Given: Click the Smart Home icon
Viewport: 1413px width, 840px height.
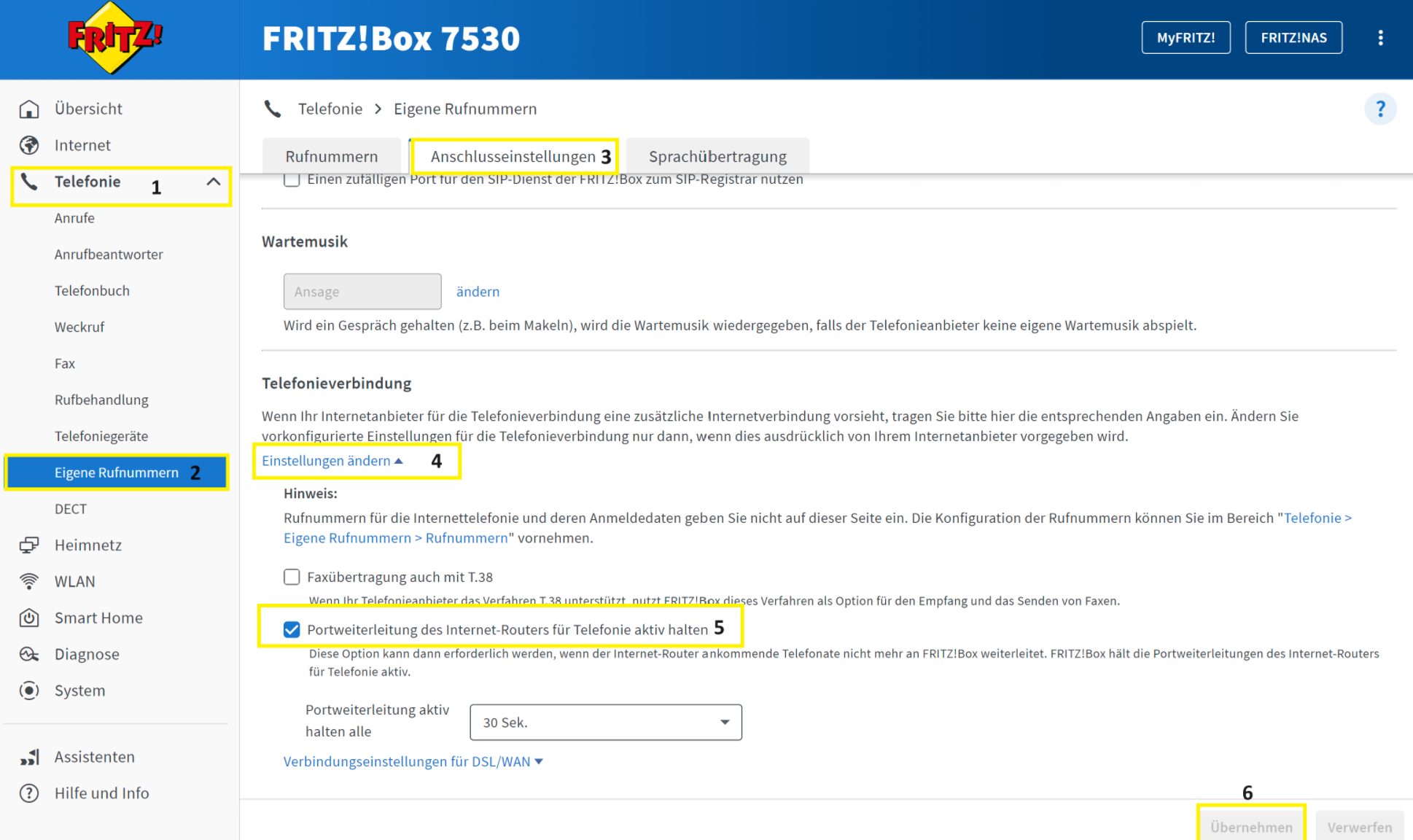Looking at the screenshot, I should (29, 618).
